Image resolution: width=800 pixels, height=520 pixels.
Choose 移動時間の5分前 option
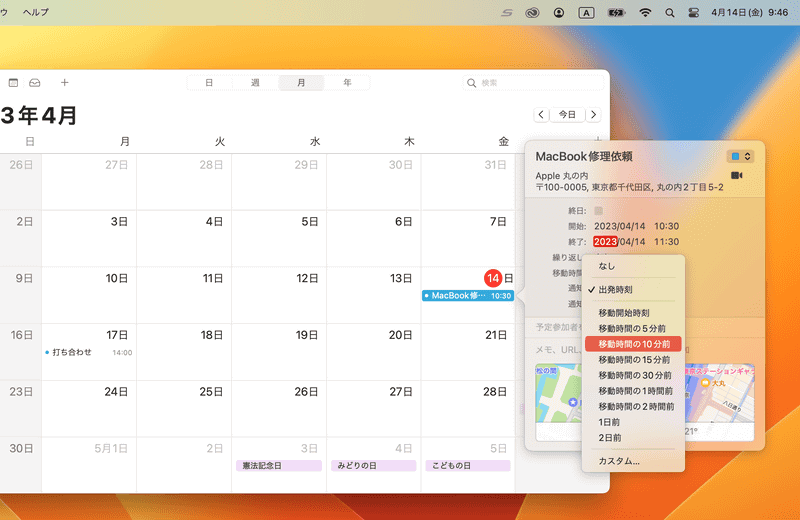[x=633, y=329]
